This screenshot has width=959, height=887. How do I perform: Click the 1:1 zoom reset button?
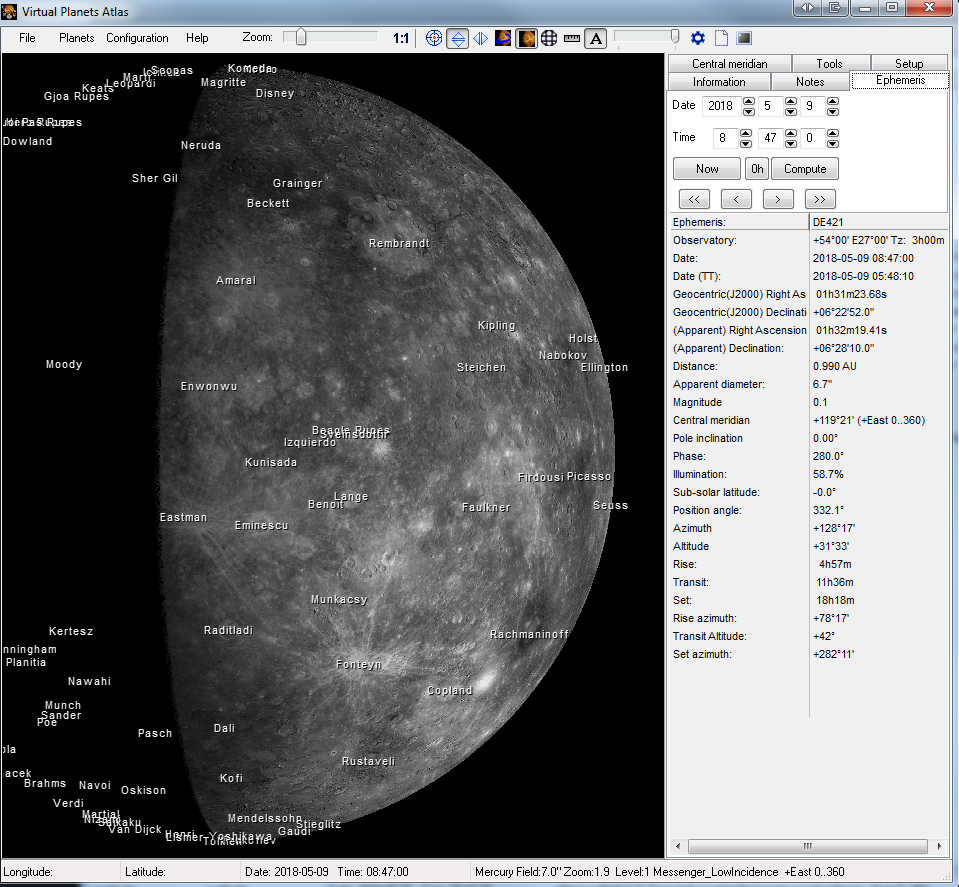[401, 38]
